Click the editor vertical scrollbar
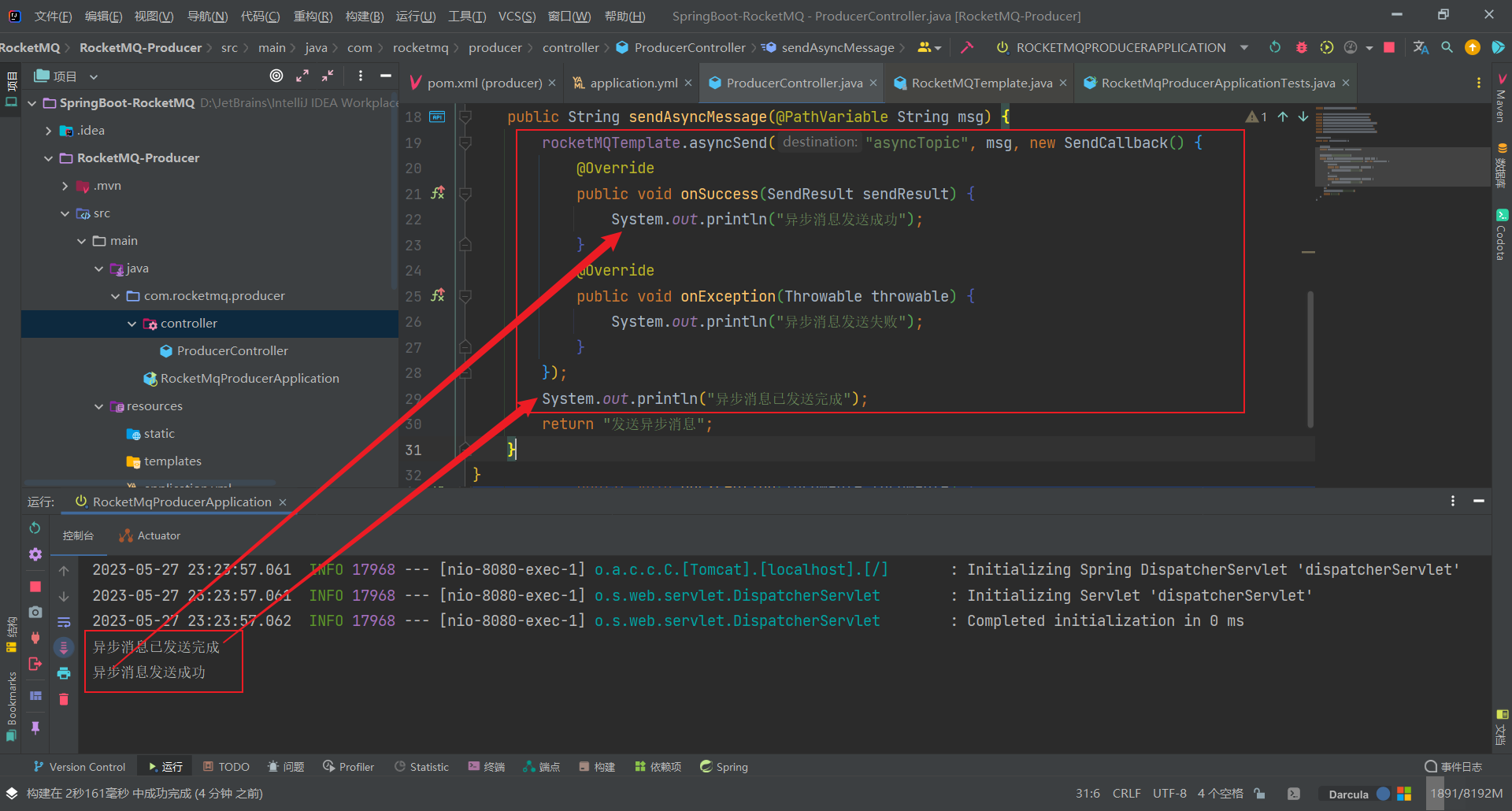 tap(1310, 358)
